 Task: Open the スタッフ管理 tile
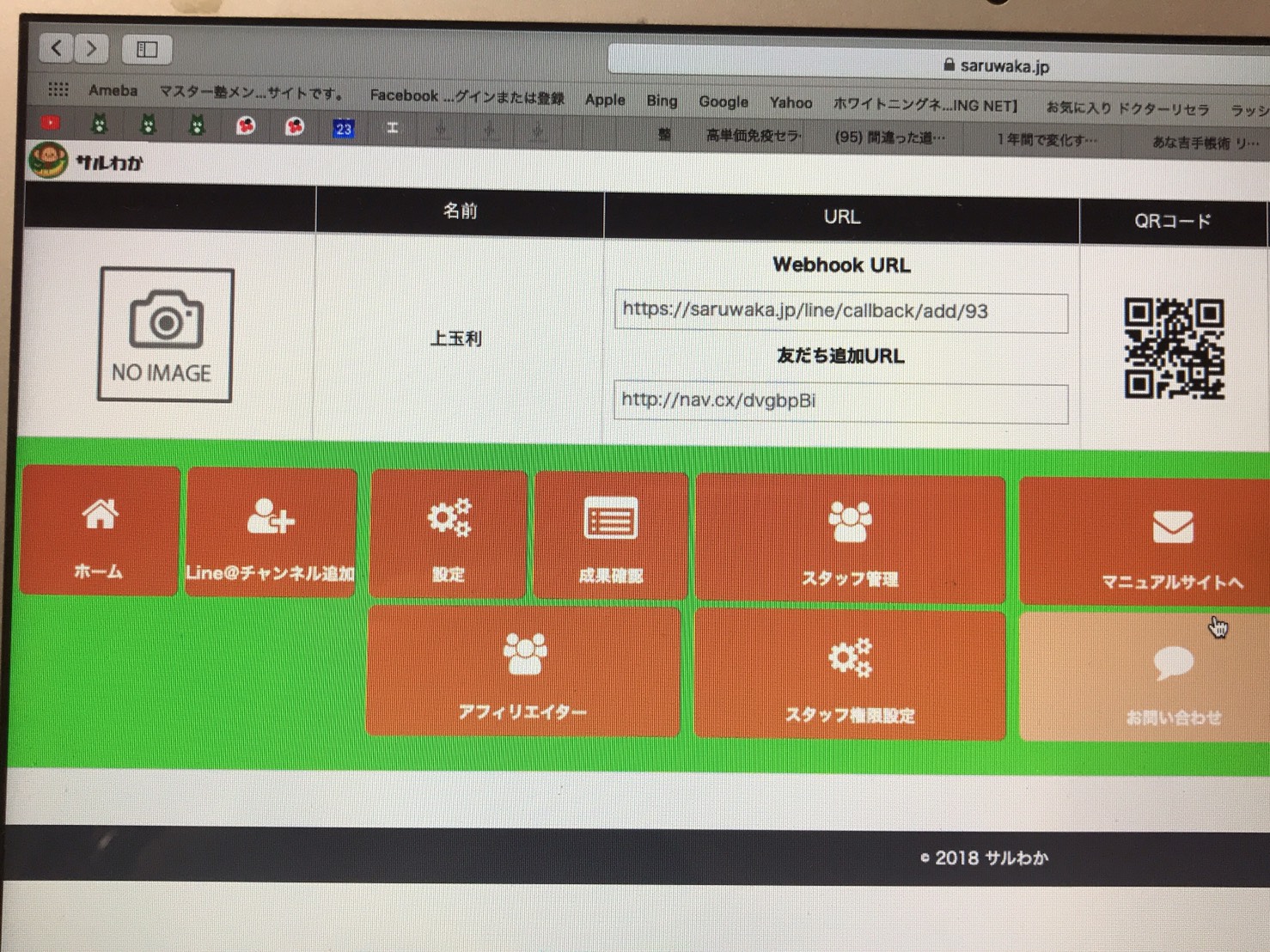850,540
